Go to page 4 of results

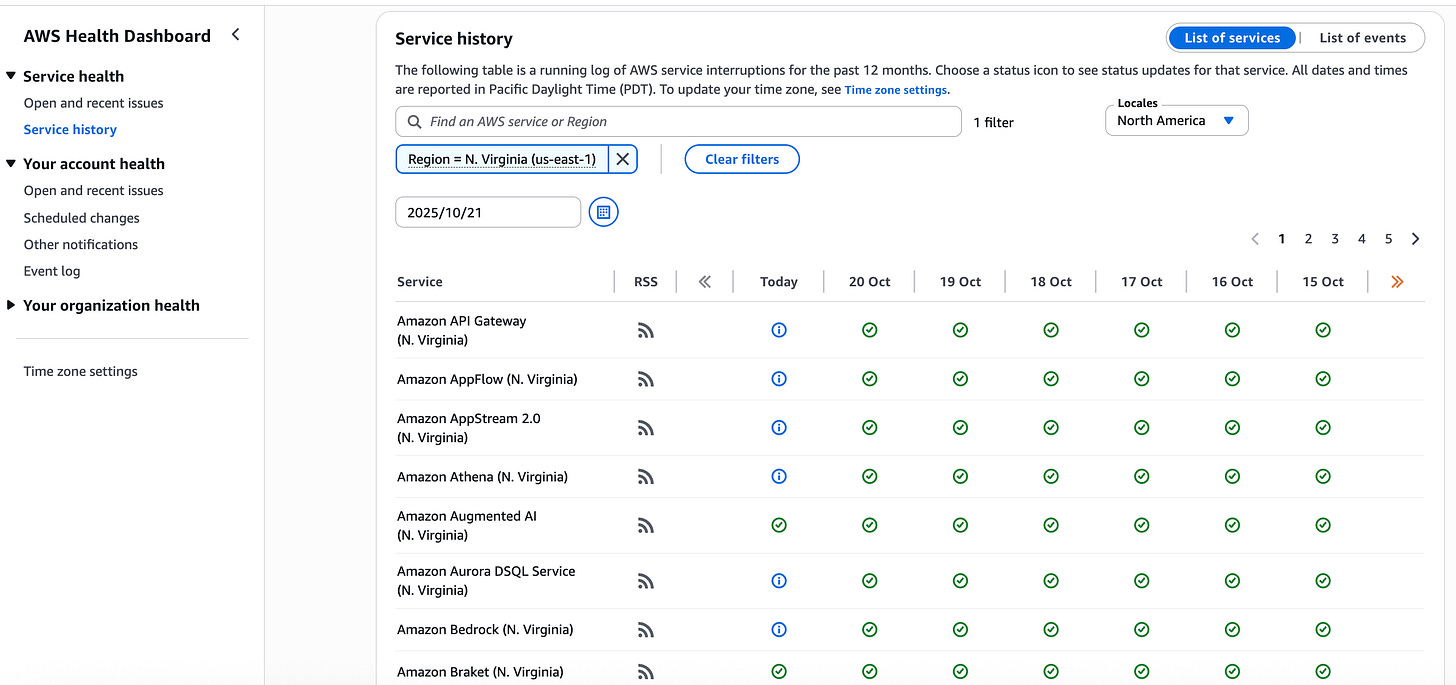pos(1362,239)
